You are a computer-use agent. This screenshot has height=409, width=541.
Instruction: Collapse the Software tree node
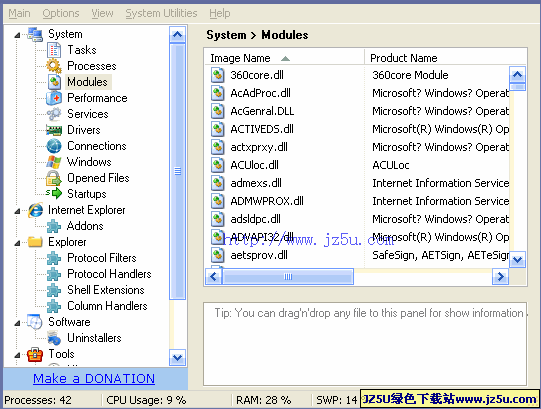tap(17, 323)
